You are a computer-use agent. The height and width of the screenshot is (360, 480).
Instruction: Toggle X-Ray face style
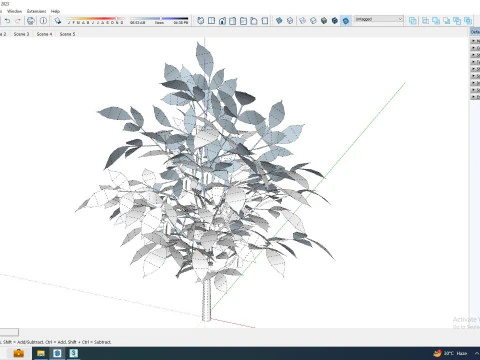pyautogui.click(x=279, y=21)
